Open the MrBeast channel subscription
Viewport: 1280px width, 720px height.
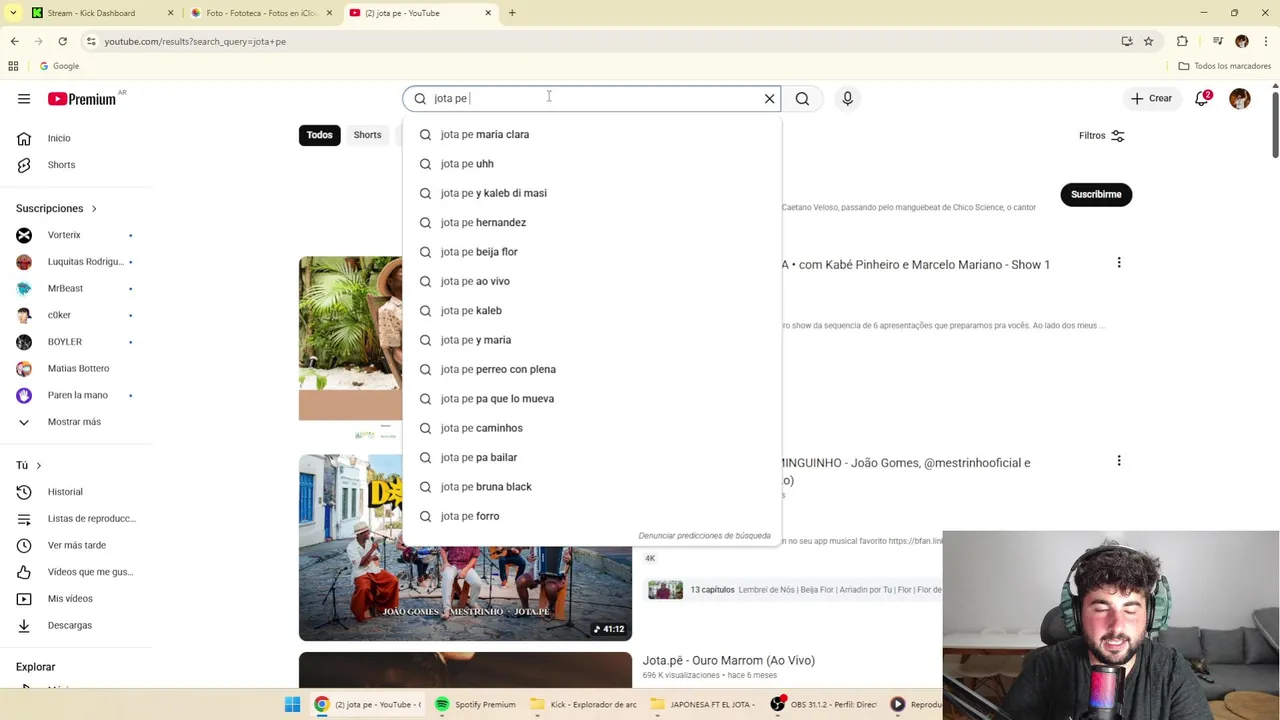pos(76,288)
